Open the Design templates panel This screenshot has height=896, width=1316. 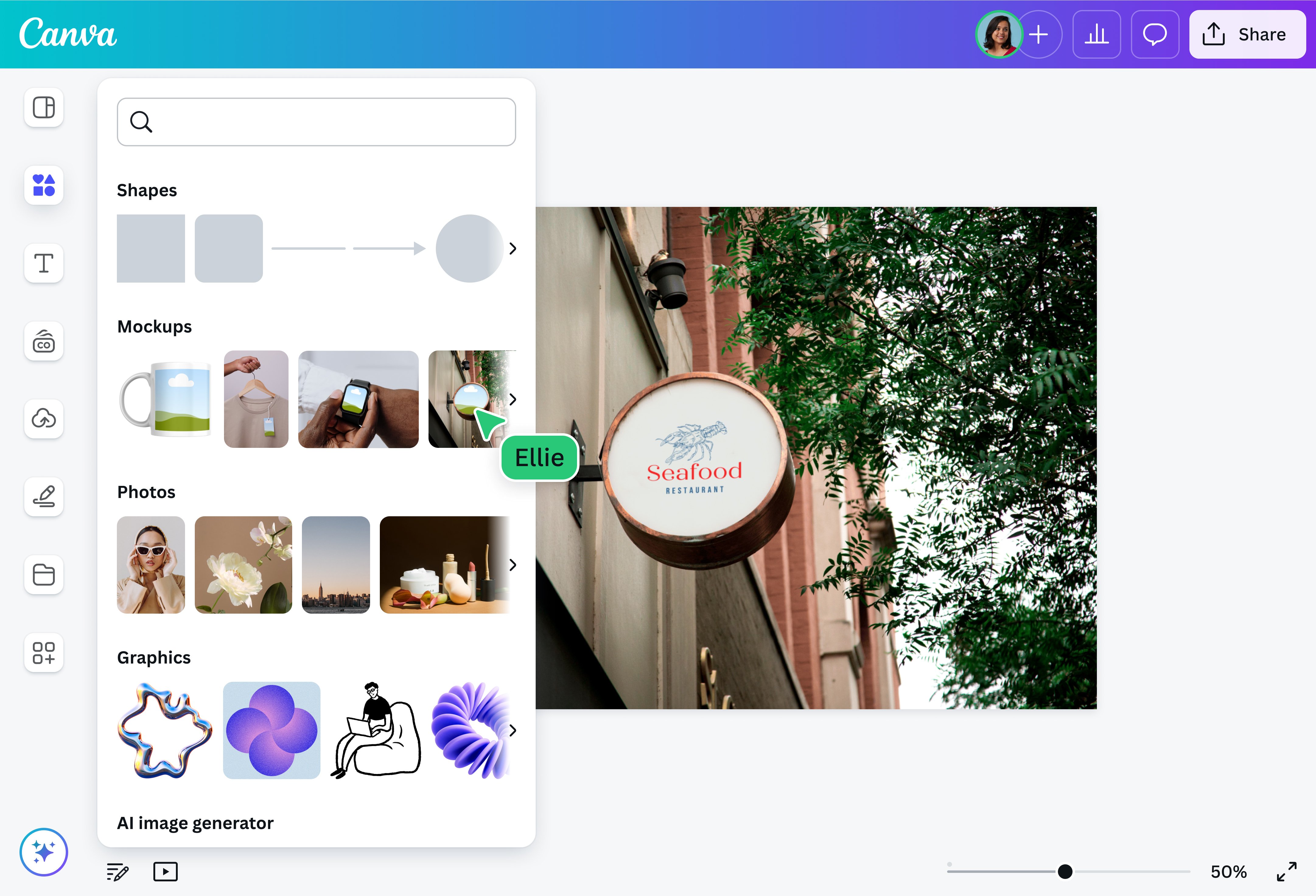[x=44, y=107]
